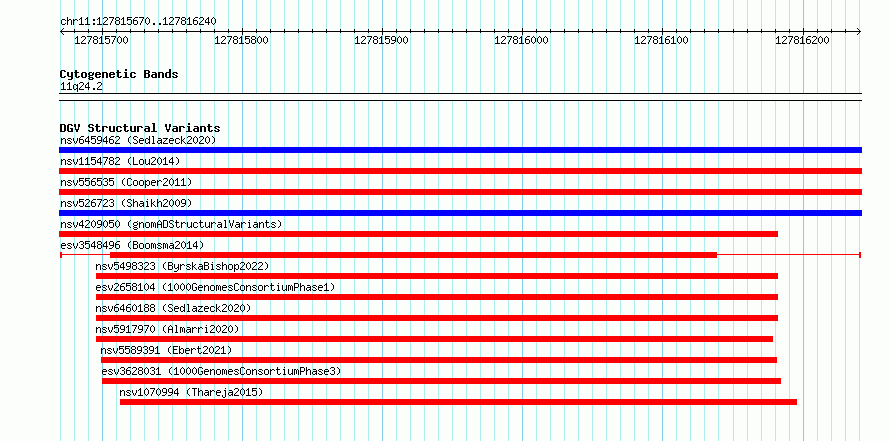Click ruler position 127816200
Viewport: 890px width, 441px height.
802,41
